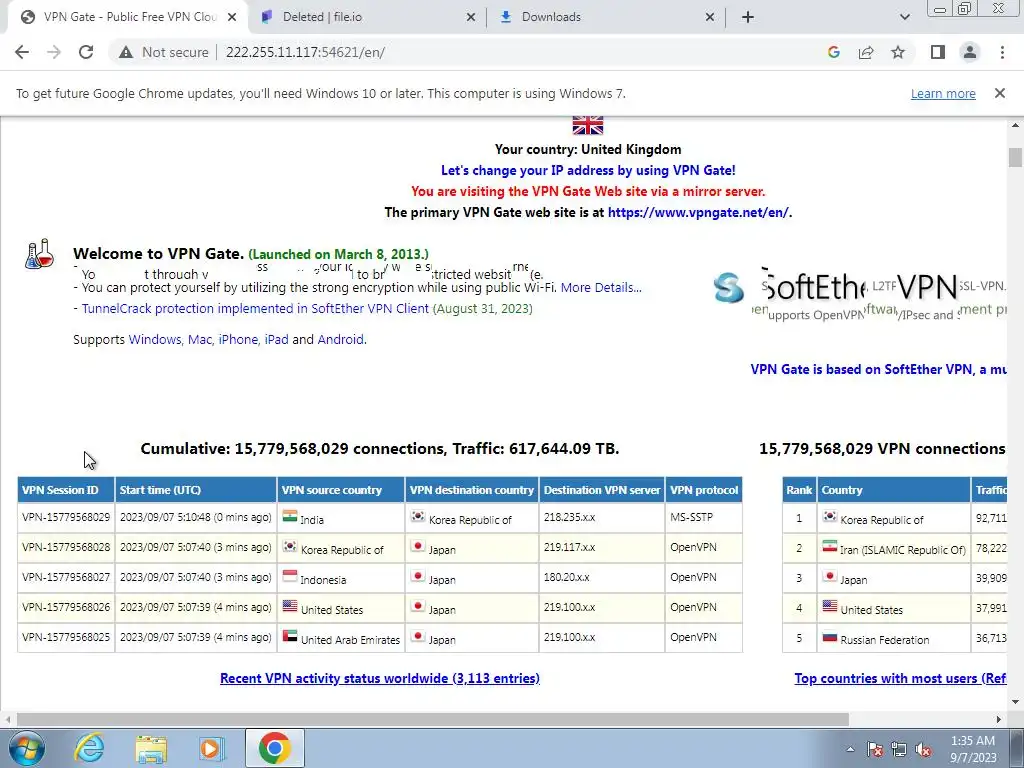1024x768 pixels.
Task: Click the vertical scrollbar down arrow
Action: [1015, 702]
